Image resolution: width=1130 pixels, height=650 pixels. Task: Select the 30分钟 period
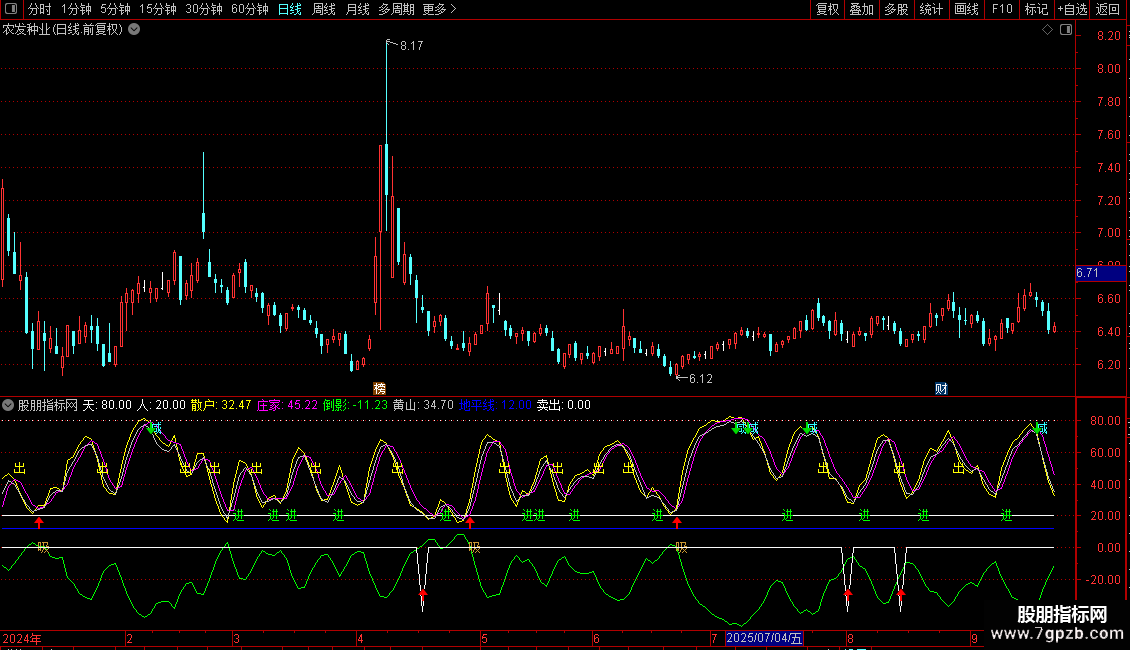coord(204,9)
